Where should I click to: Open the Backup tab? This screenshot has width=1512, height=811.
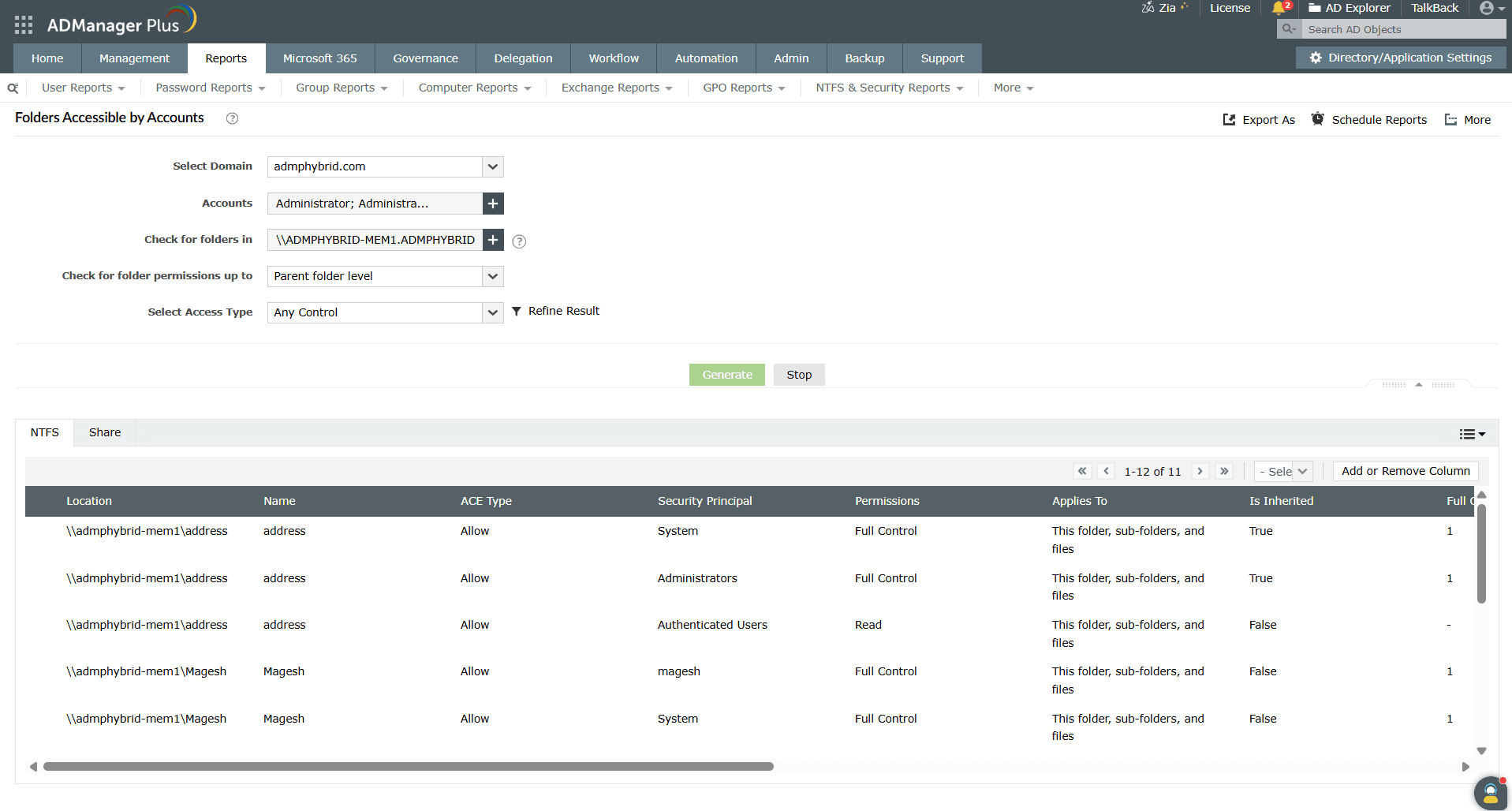point(864,58)
